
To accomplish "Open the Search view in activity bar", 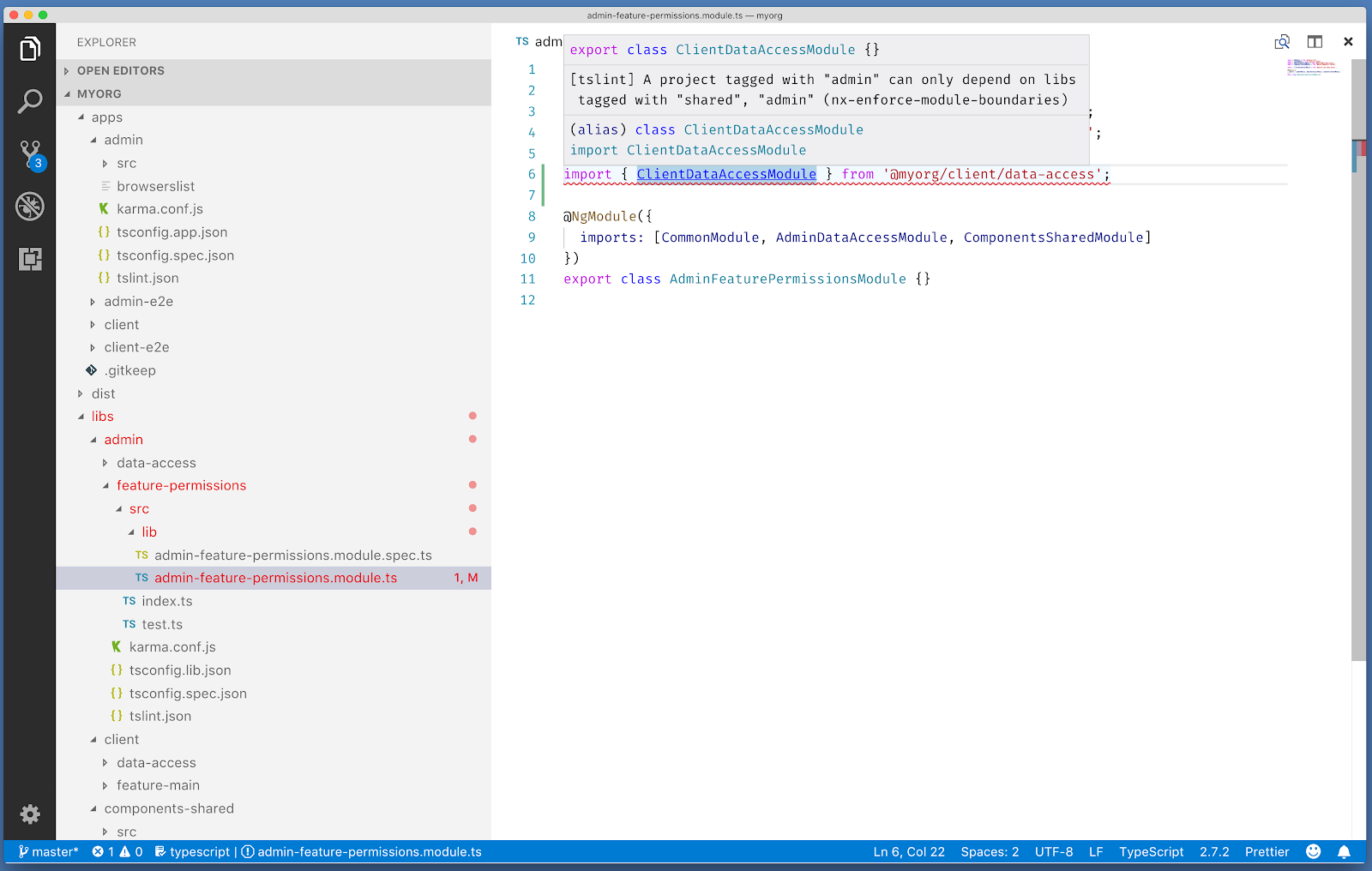I will pos(30,102).
